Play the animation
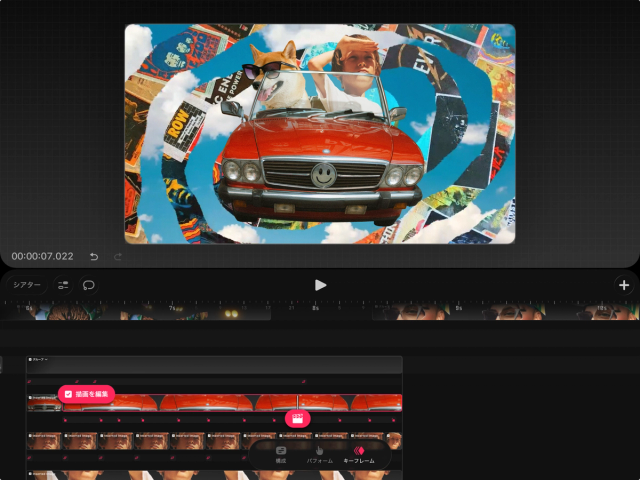Screen dimensions: 640x480 pyautogui.click(x=320, y=285)
